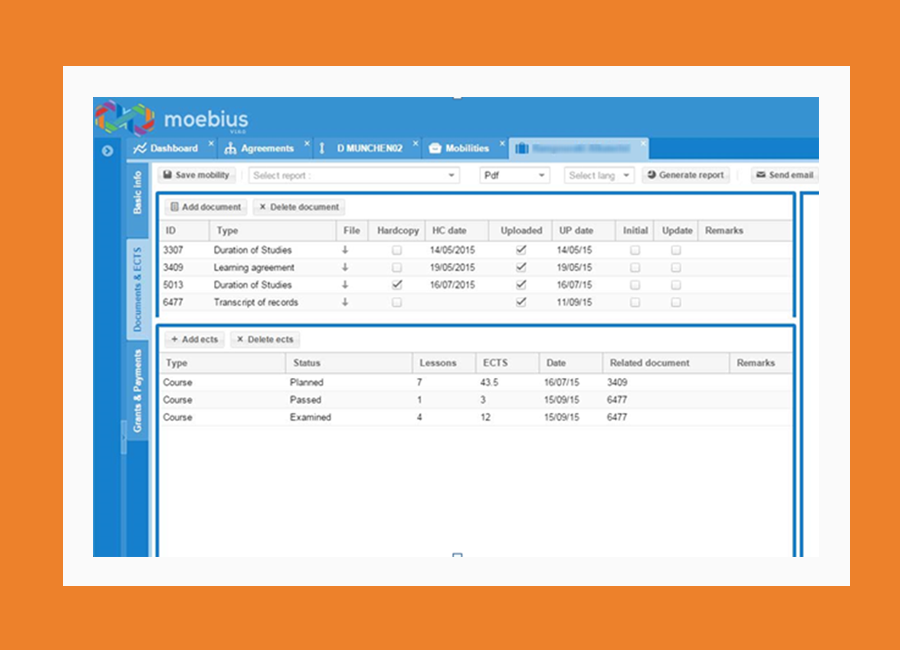
Task: Click Generate report button
Action: tap(685, 175)
